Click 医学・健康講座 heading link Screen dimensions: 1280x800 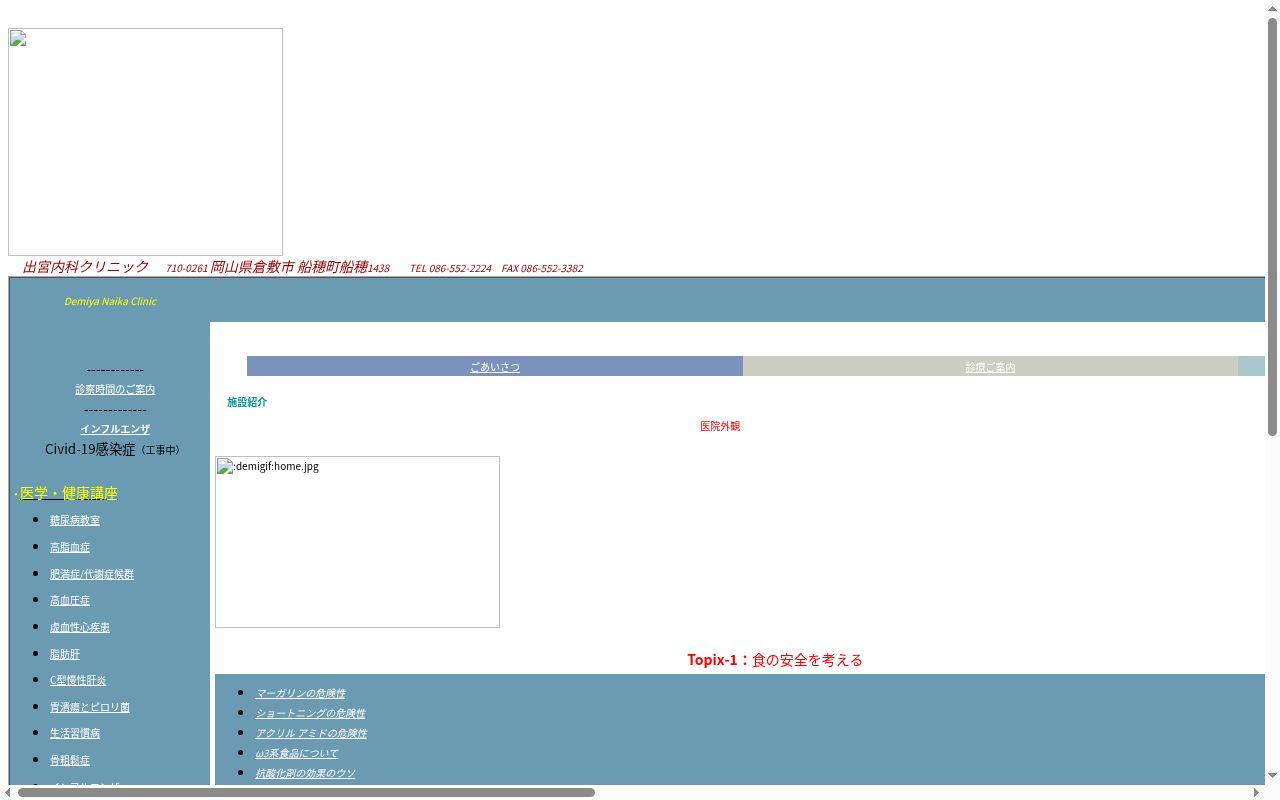point(69,493)
